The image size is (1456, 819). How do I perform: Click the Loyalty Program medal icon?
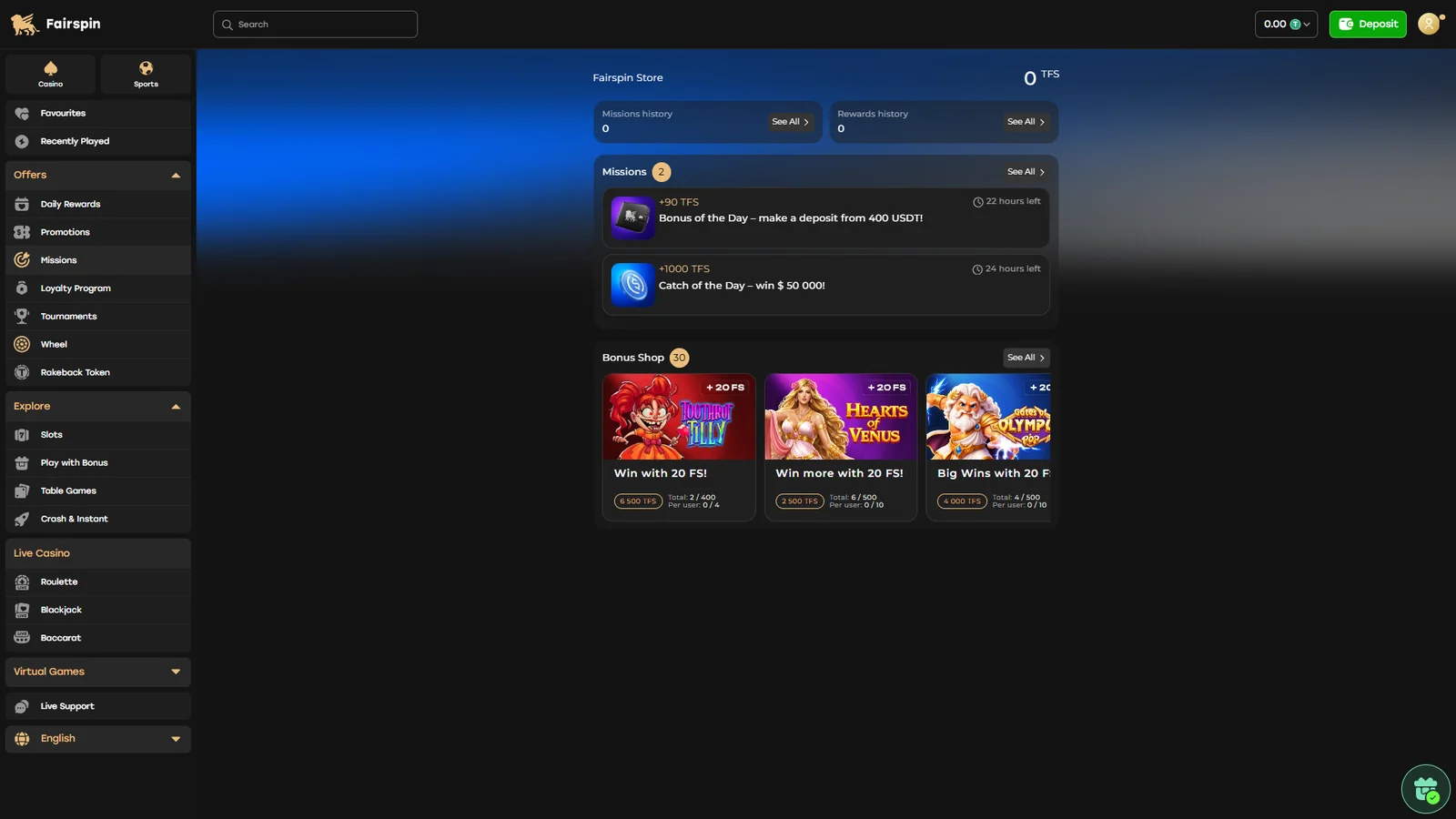tap(22, 288)
